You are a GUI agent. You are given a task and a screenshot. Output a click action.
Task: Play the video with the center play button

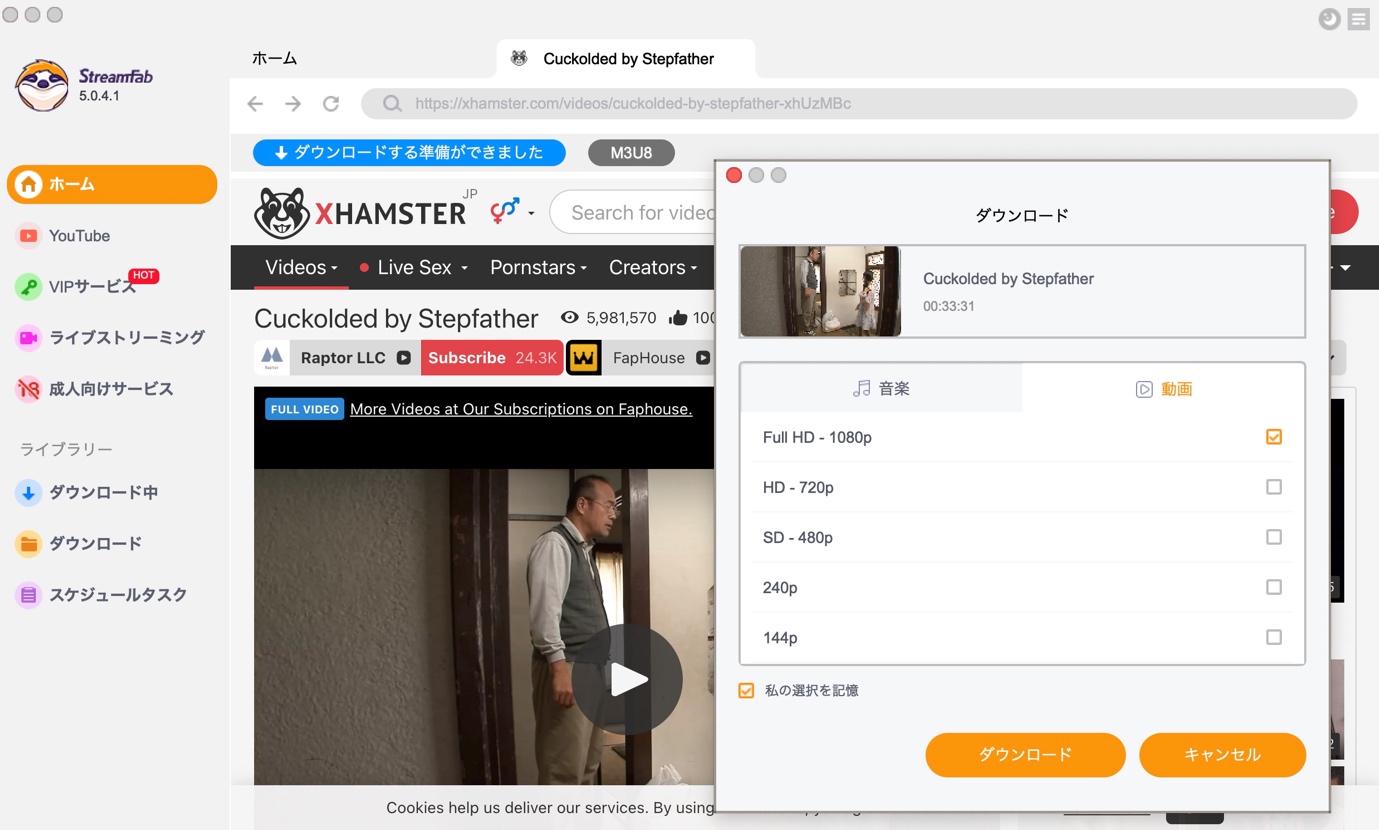coord(628,680)
